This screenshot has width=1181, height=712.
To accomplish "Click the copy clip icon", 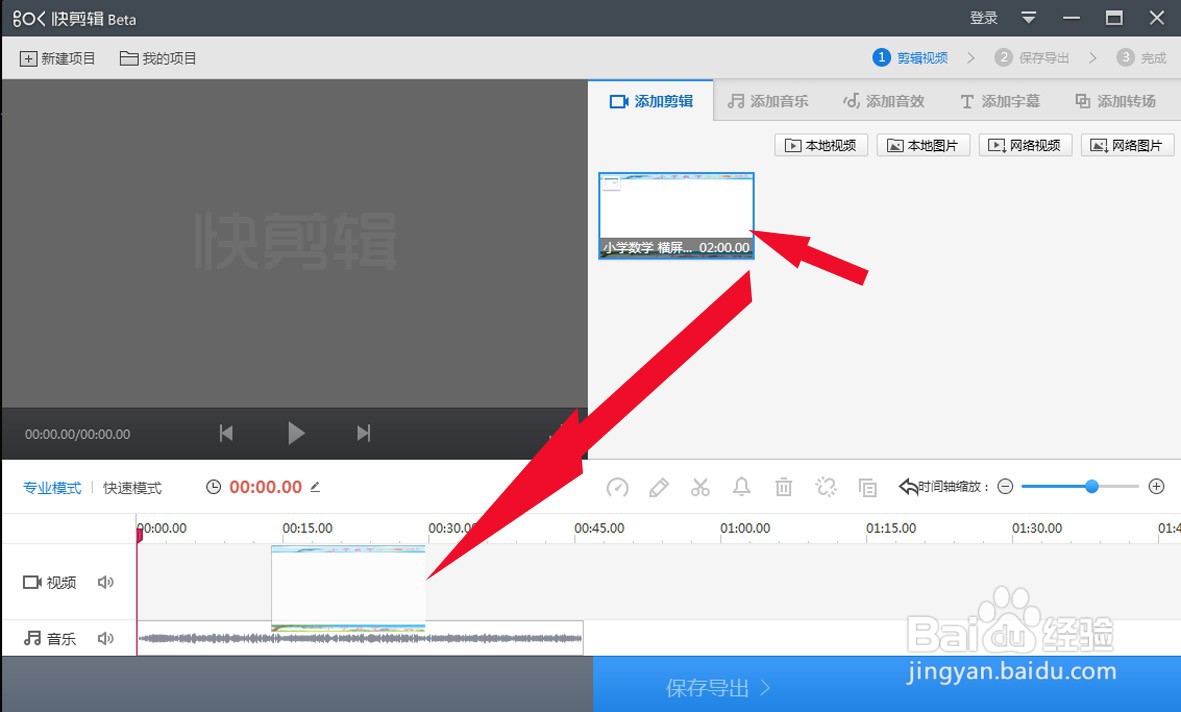I will click(x=867, y=487).
